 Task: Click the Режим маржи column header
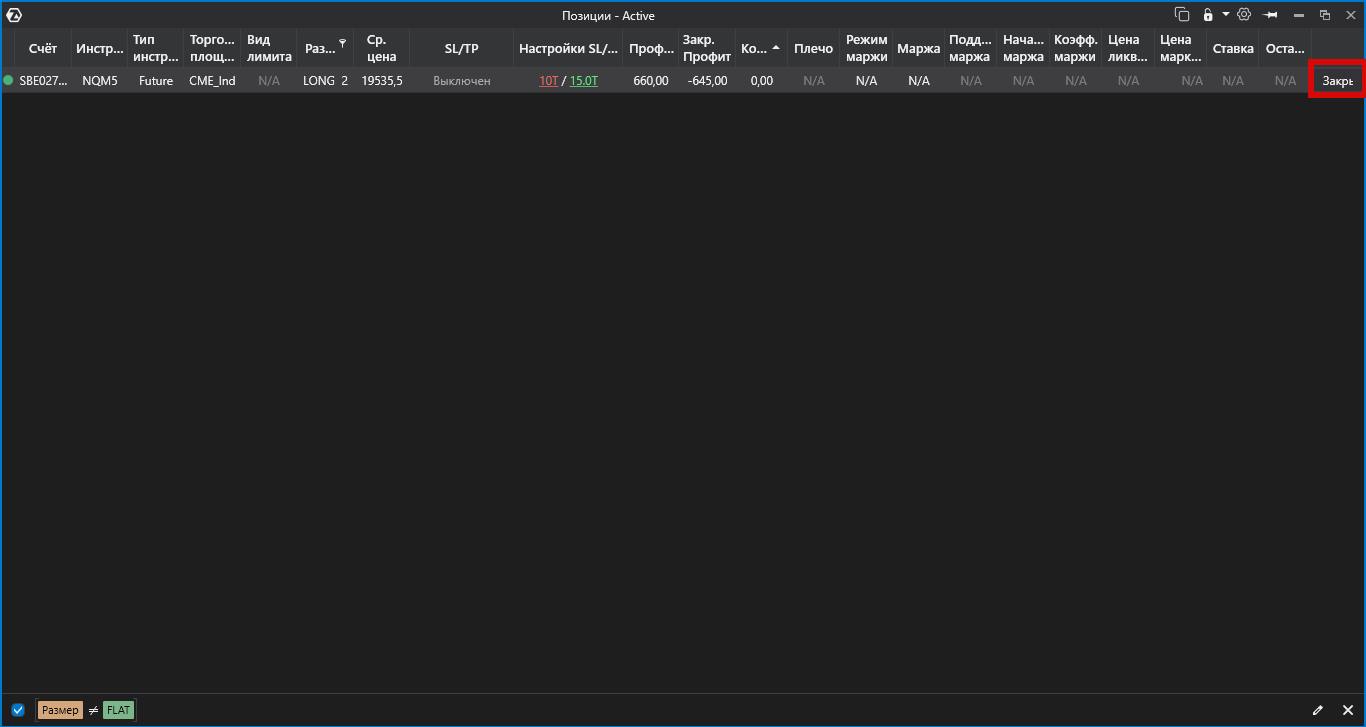click(x=866, y=48)
